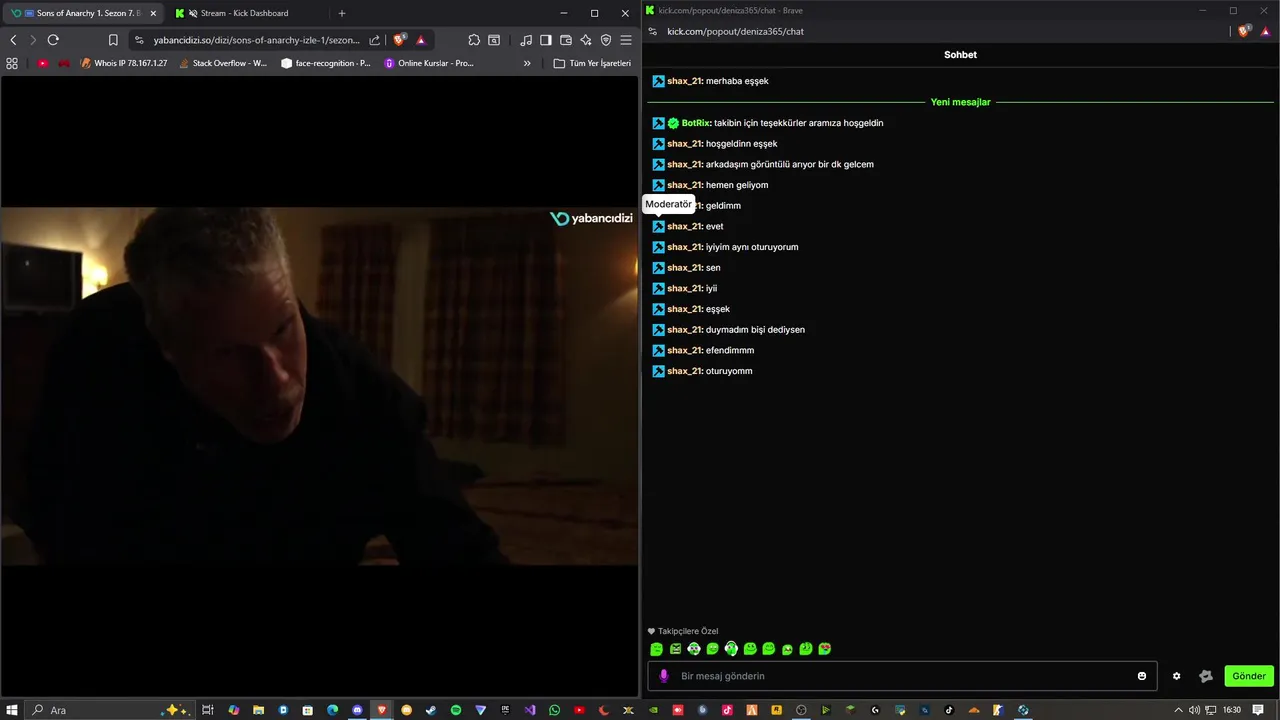This screenshot has width=1280, height=720.
Task: Open the YouTube bookmark icon
Action: coord(43,63)
